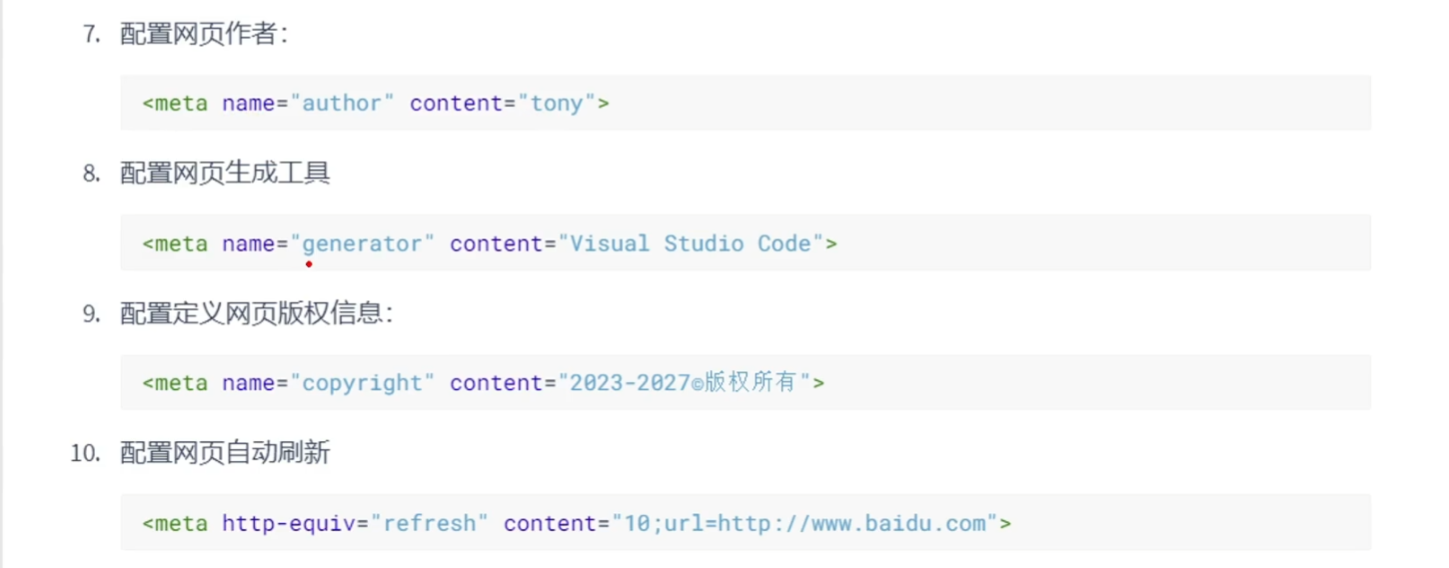This screenshot has width=1449, height=568.
Task: Click the http://www.baidu.com URL text
Action: click(x=852, y=523)
